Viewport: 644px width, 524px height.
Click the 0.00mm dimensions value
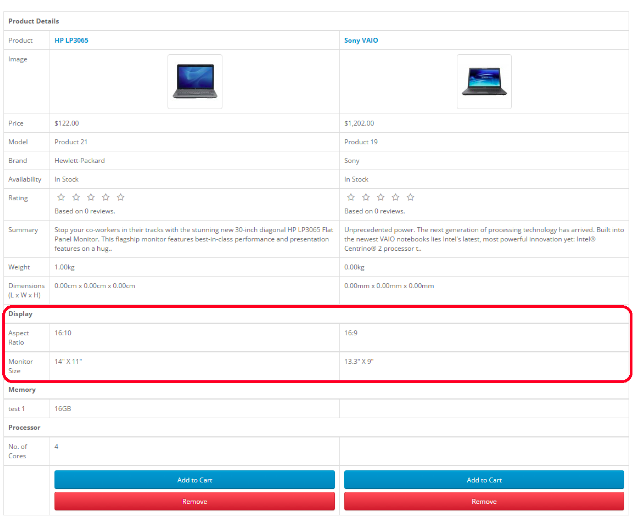click(389, 285)
